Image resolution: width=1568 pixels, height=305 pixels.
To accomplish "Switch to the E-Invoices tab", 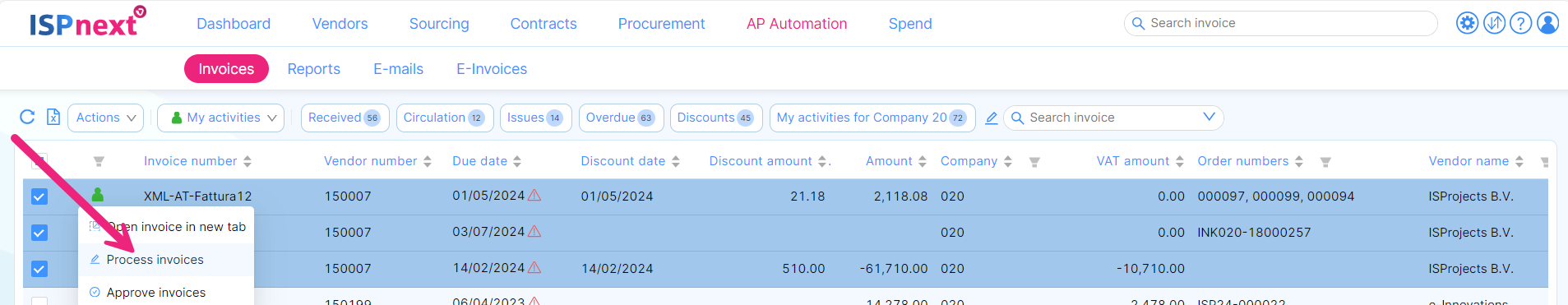I will (492, 69).
